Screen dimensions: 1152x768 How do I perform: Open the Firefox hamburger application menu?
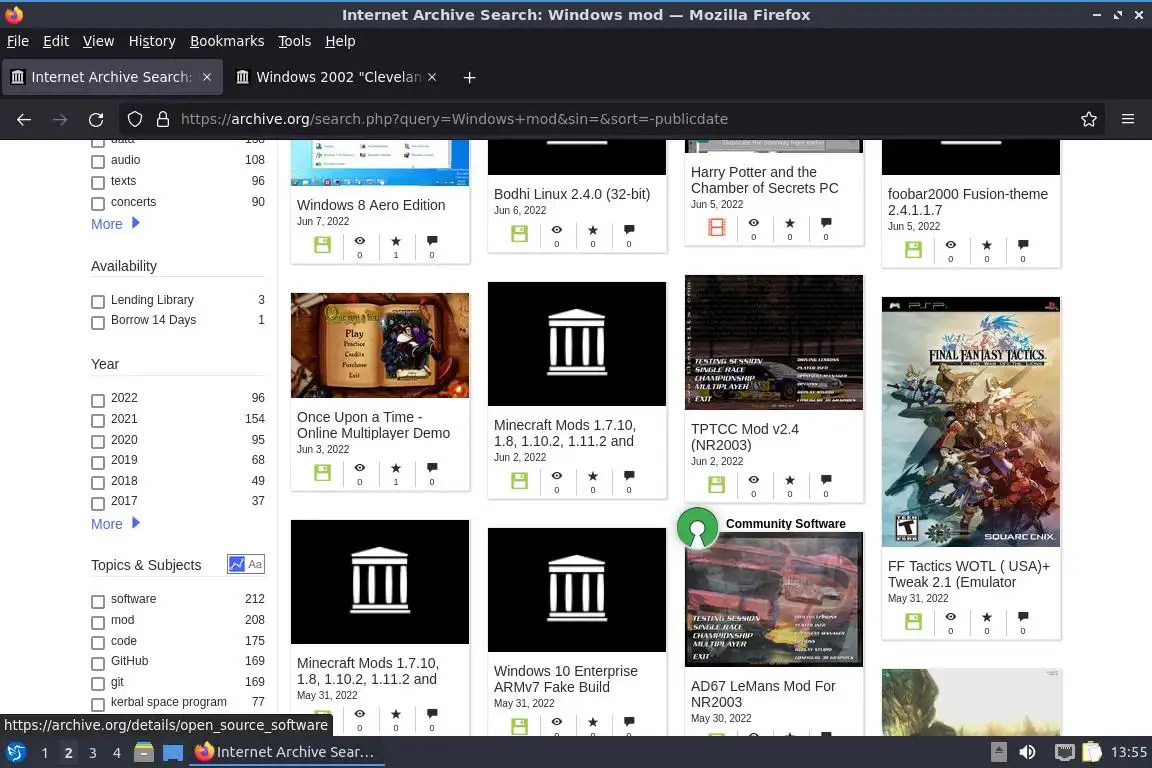pyautogui.click(x=1128, y=119)
